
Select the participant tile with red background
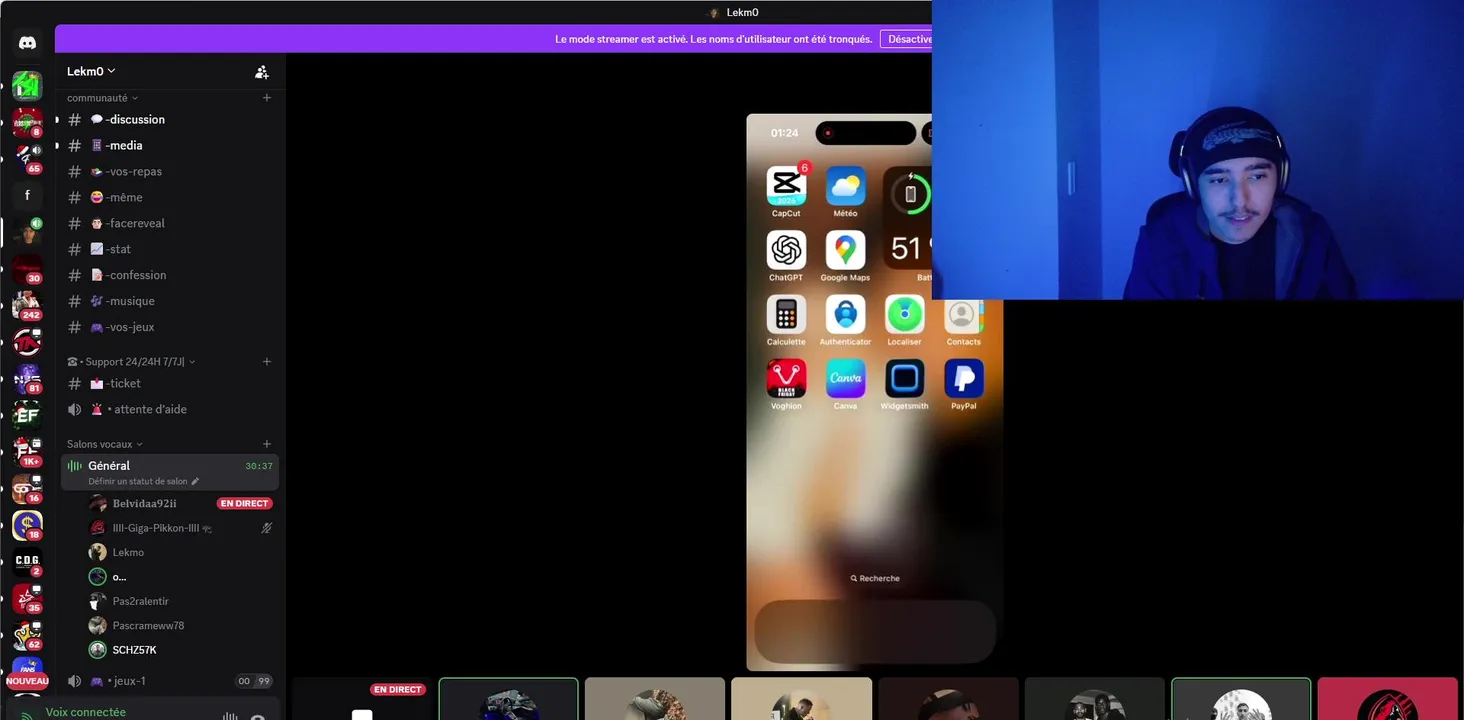click(x=1387, y=699)
